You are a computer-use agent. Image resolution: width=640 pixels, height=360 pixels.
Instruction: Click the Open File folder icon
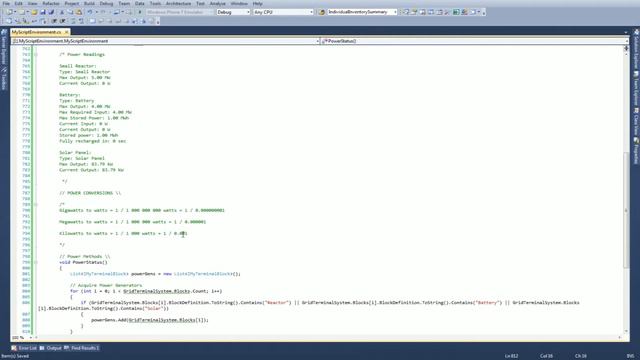point(34,12)
